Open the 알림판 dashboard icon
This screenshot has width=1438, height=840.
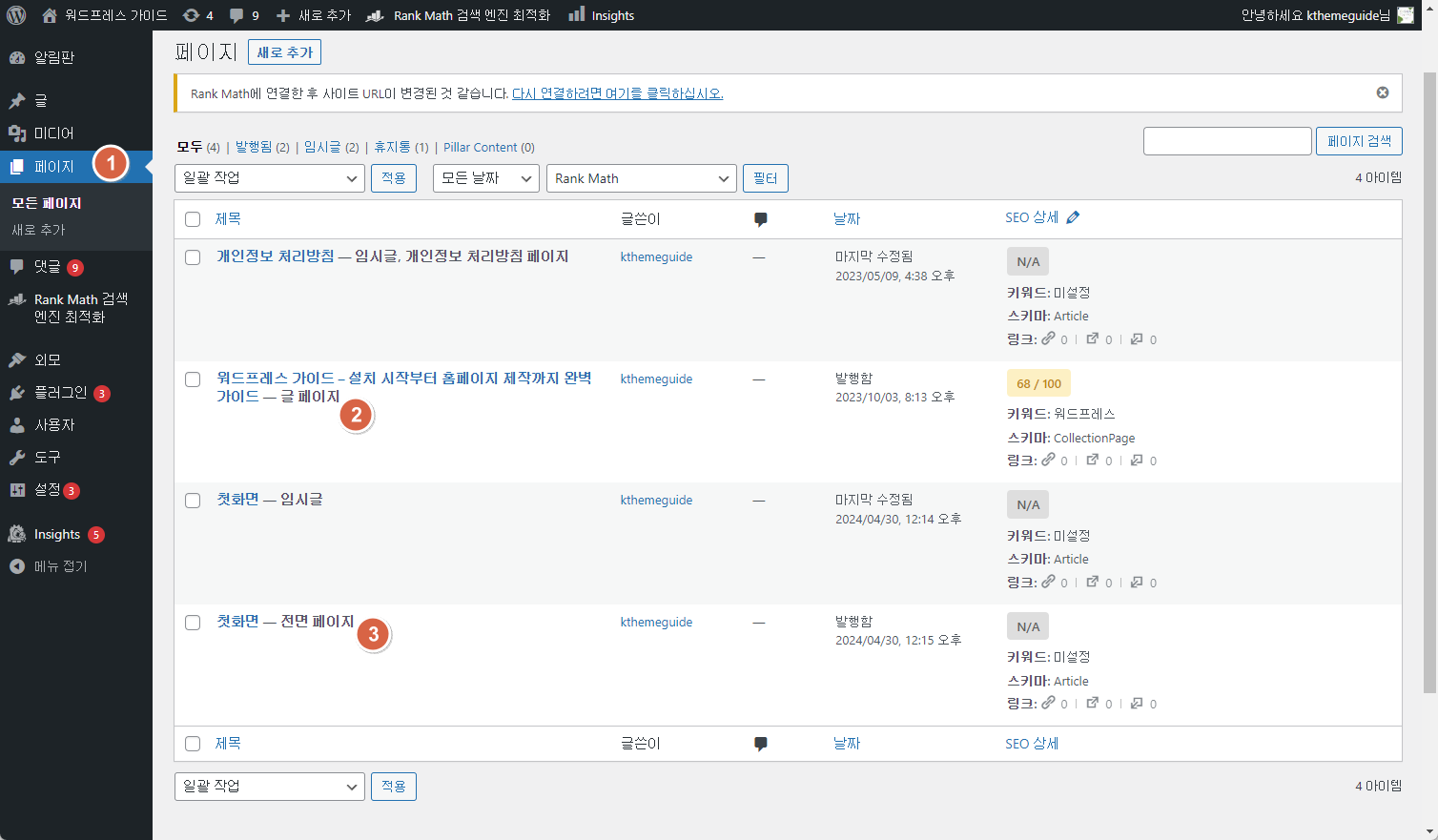(x=17, y=57)
